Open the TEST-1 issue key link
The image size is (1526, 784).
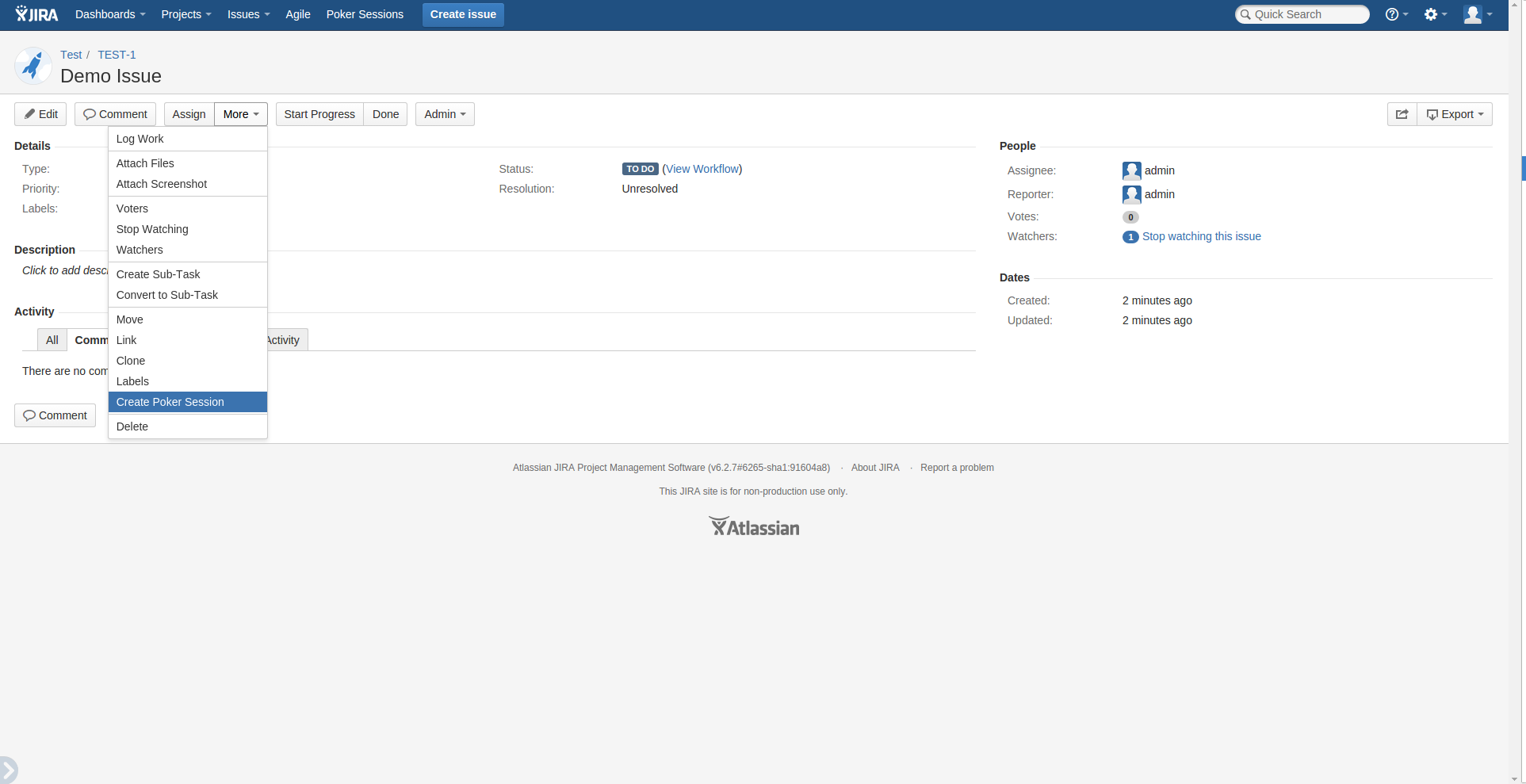pos(117,55)
